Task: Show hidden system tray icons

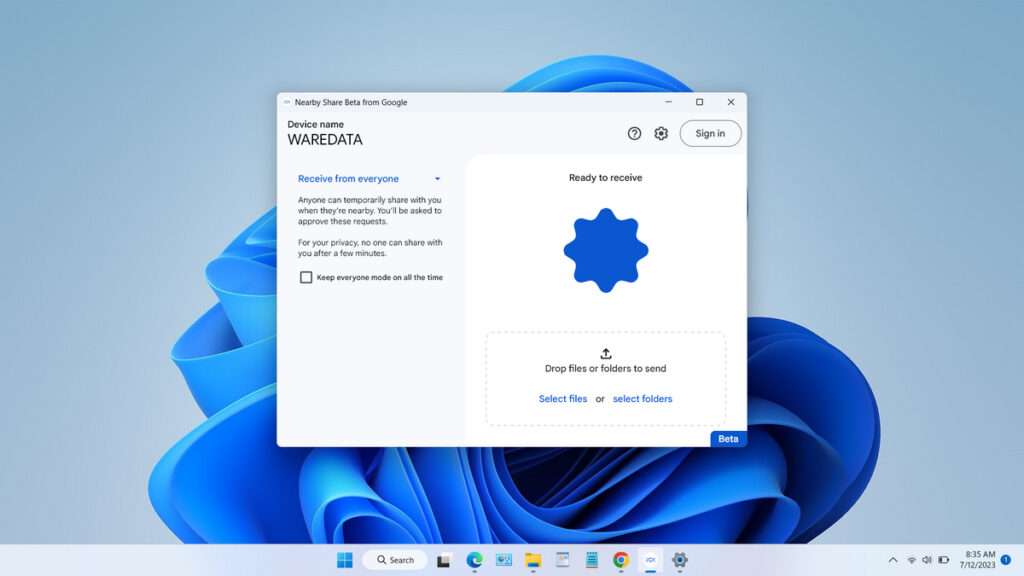Action: click(x=893, y=560)
